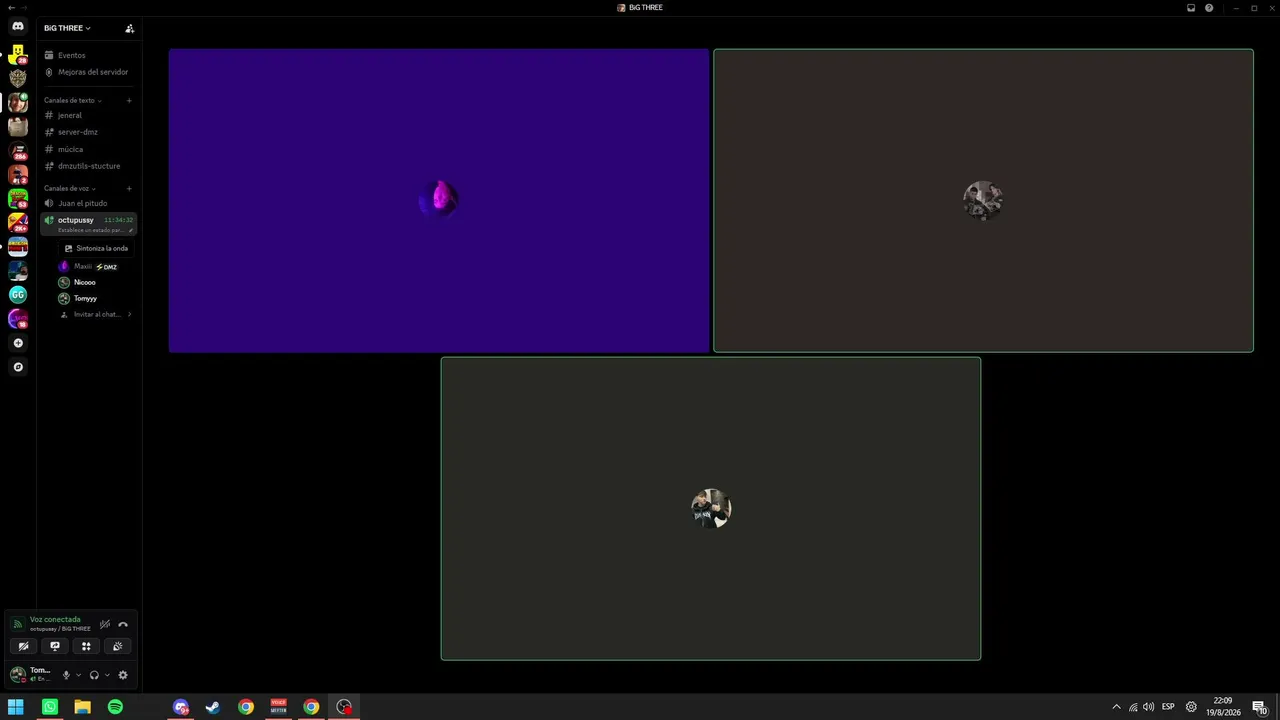Viewport: 1280px width, 720px height.
Task: Mute the microphone
Action: [x=66, y=675]
